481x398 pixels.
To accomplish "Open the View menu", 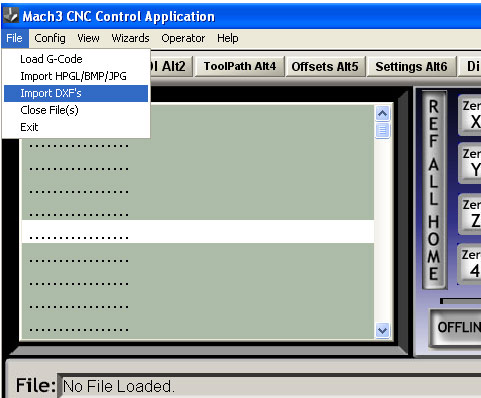I will (88, 38).
